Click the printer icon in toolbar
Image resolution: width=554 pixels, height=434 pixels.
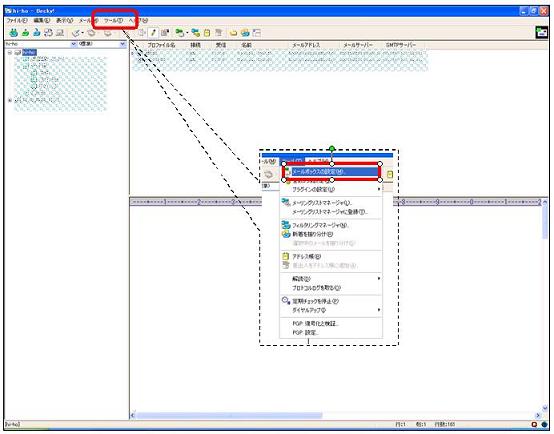[x=60, y=33]
